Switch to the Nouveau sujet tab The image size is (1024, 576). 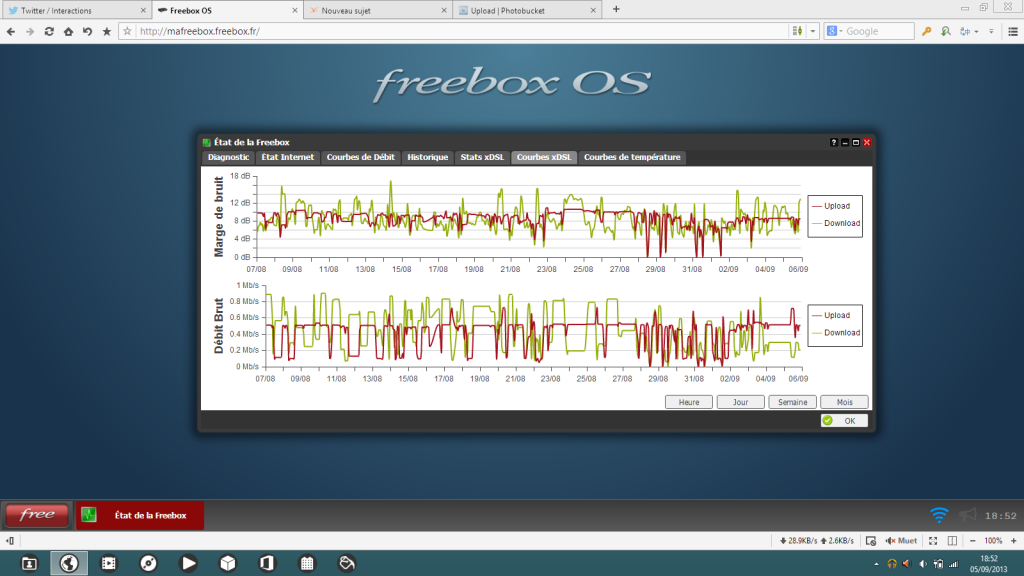(379, 10)
